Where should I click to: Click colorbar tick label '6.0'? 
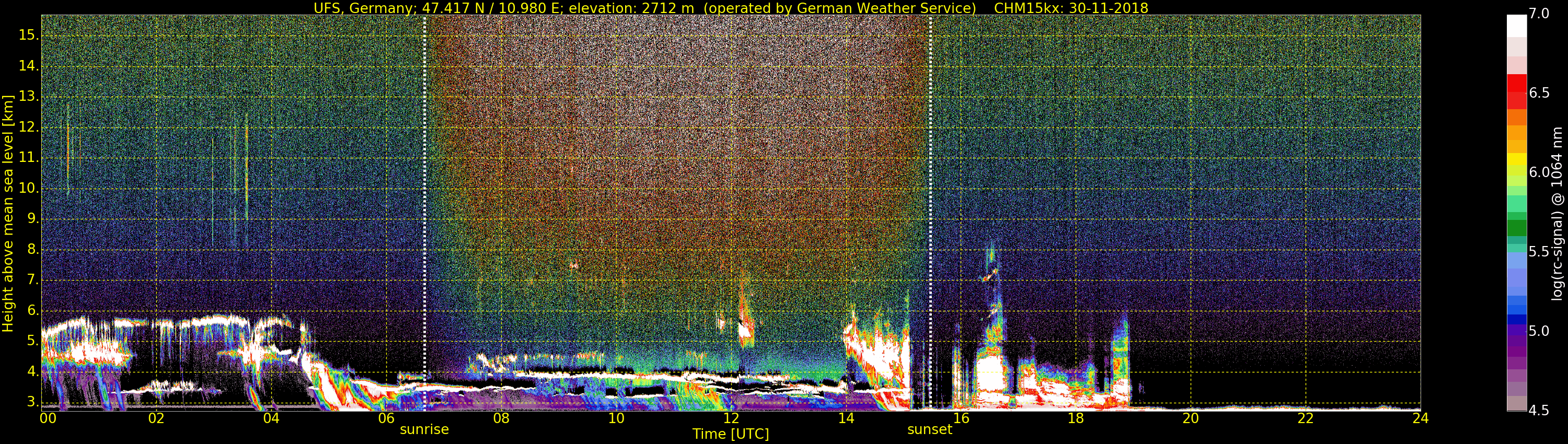click(1539, 173)
